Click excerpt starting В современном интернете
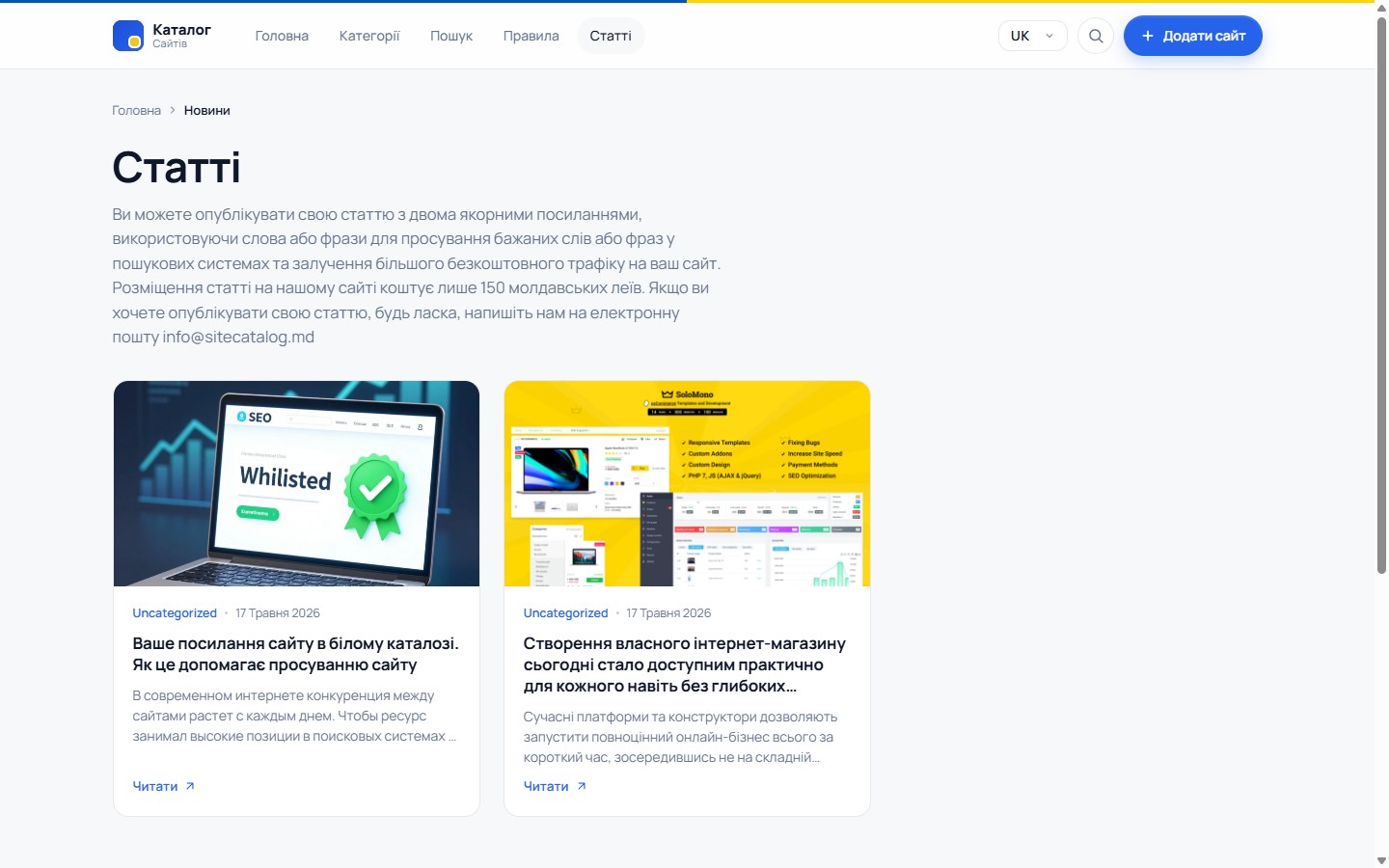 click(294, 716)
